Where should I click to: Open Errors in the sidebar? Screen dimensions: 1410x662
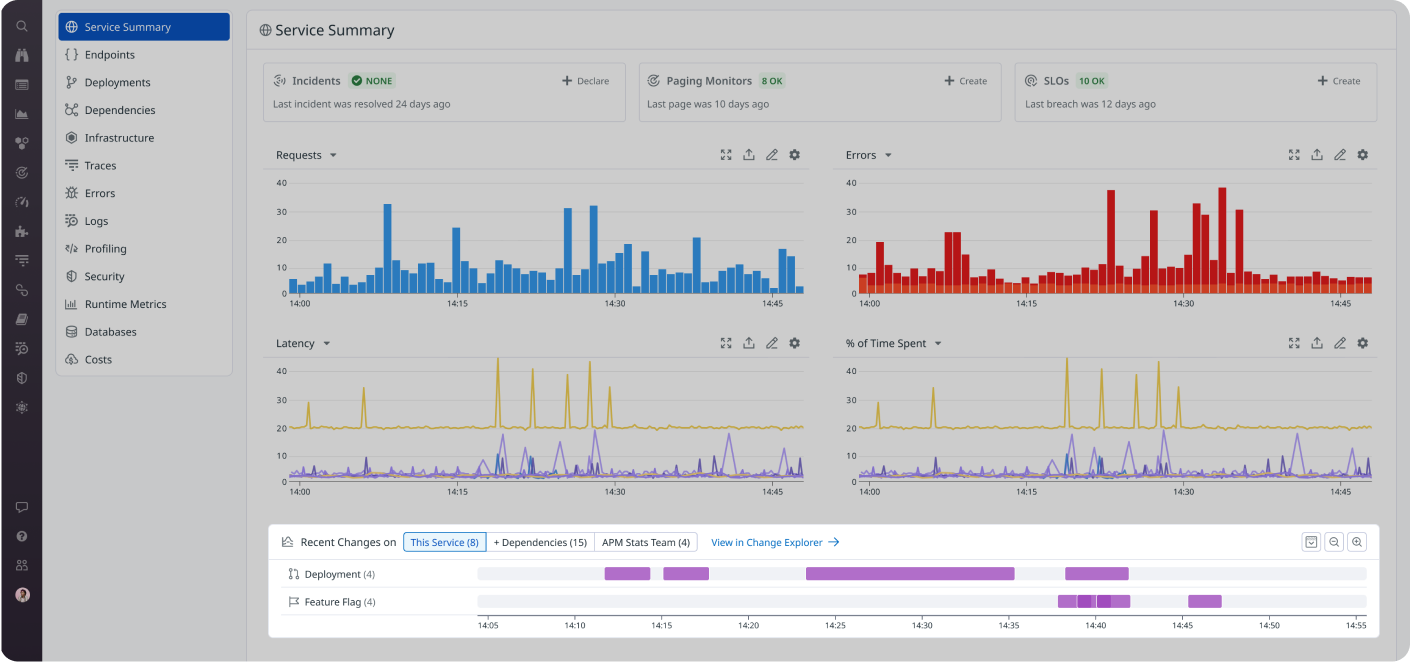tap(144, 193)
